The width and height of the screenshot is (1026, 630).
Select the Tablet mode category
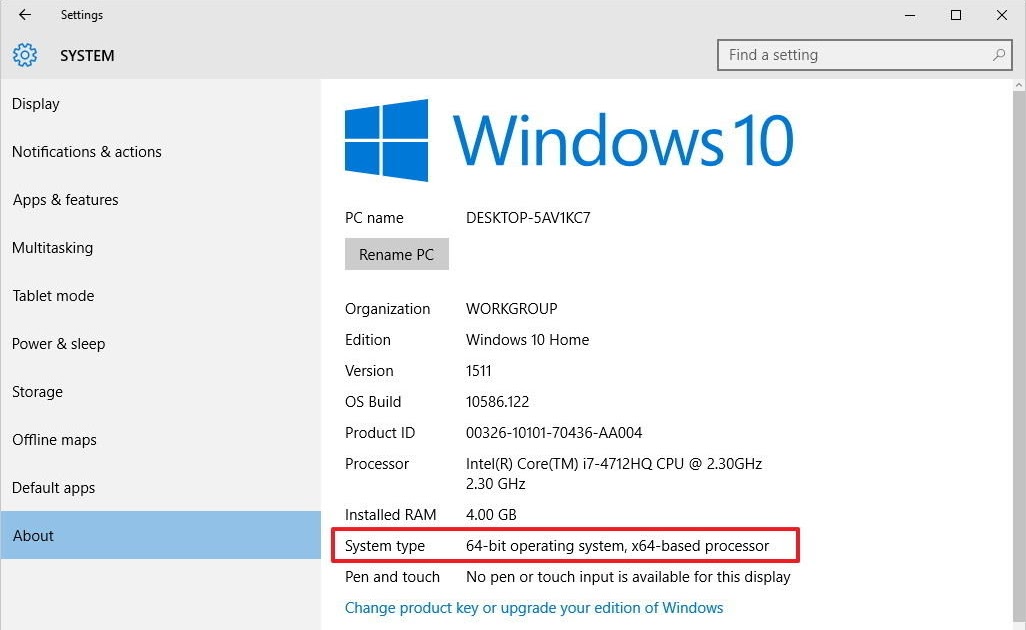click(160, 295)
